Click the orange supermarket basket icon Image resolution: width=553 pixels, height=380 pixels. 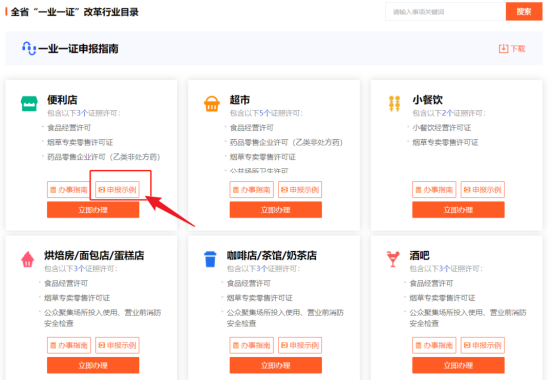(x=212, y=104)
